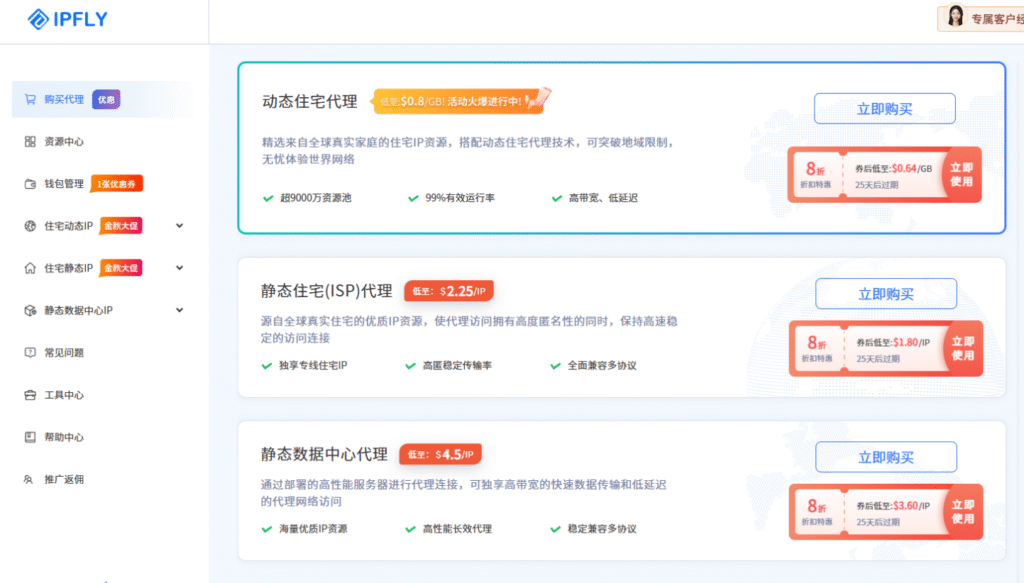Click the 专属客户经理 button
This screenshot has width=1024, height=583.
click(x=981, y=18)
